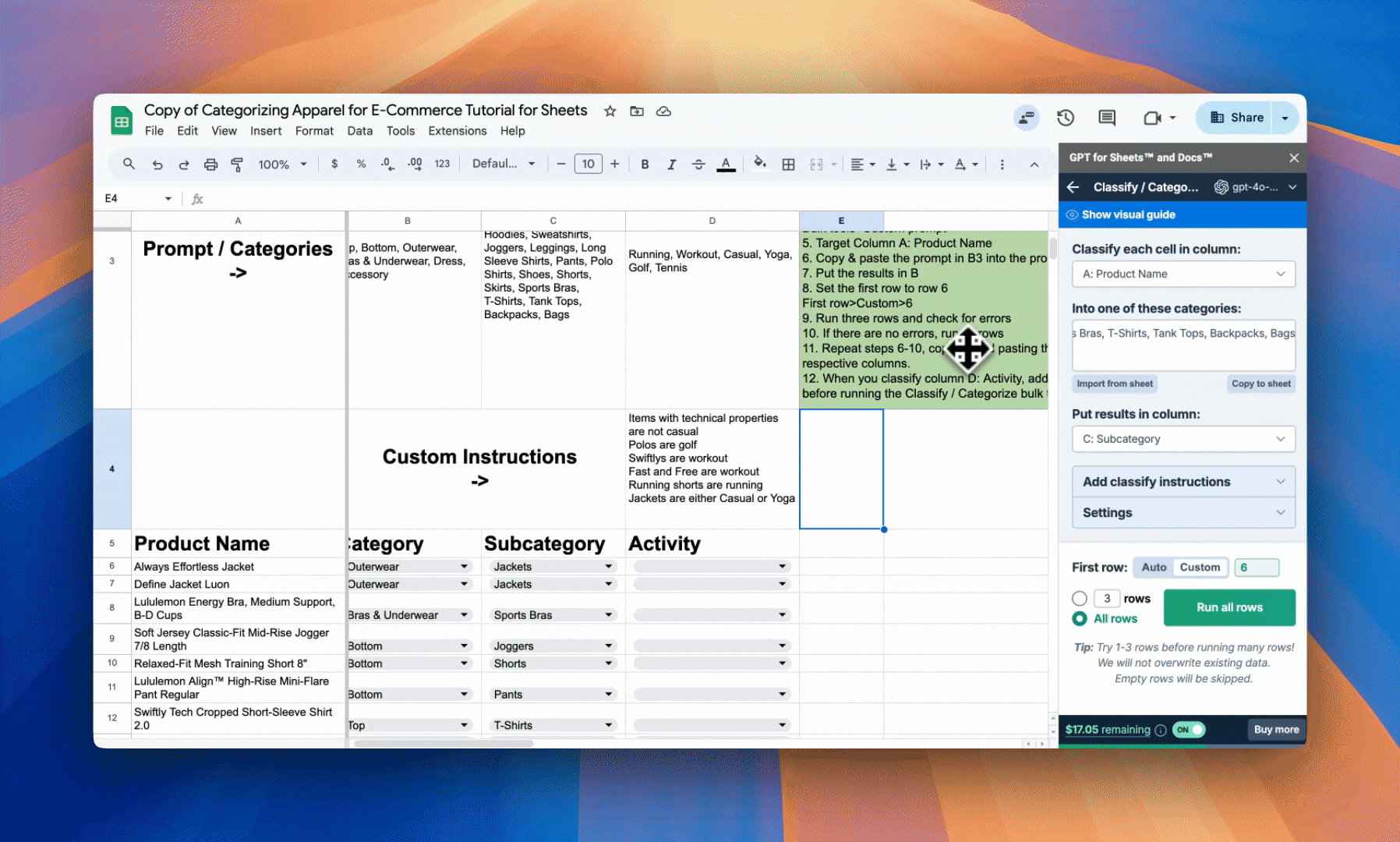The width and height of the screenshot is (1400, 842).
Task: Open the search menus magnifier tool
Action: click(x=129, y=164)
